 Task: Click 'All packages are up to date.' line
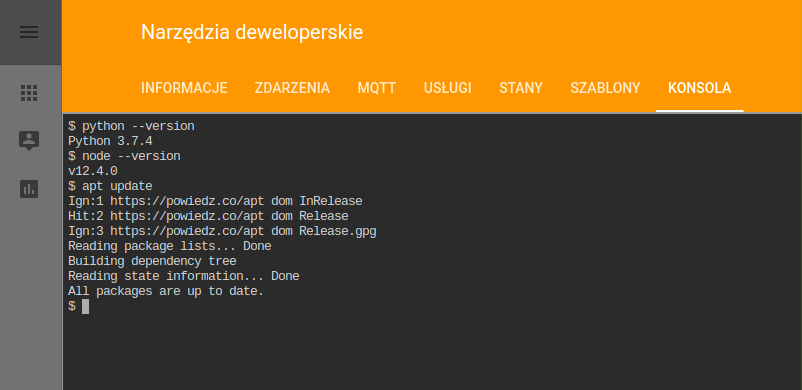[166, 291]
